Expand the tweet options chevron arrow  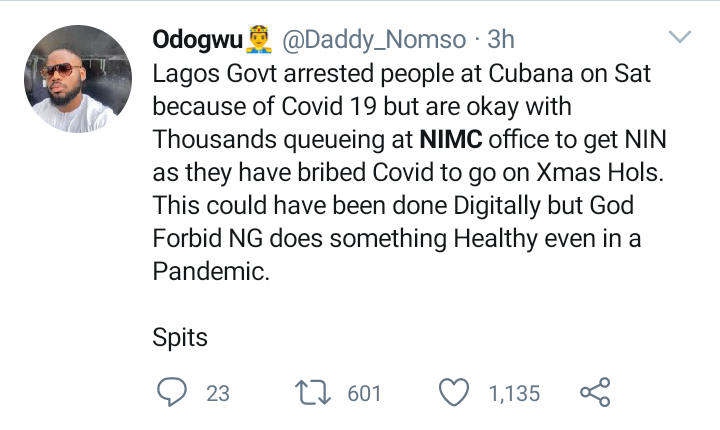coord(680,38)
